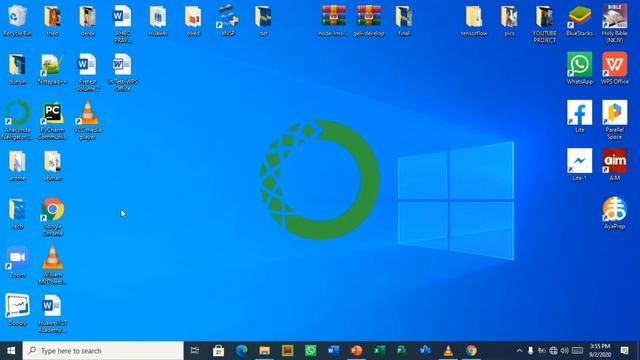Viewport: 640px width, 360px height.
Task: Select the derek folder on the desktop
Action: (x=88, y=20)
